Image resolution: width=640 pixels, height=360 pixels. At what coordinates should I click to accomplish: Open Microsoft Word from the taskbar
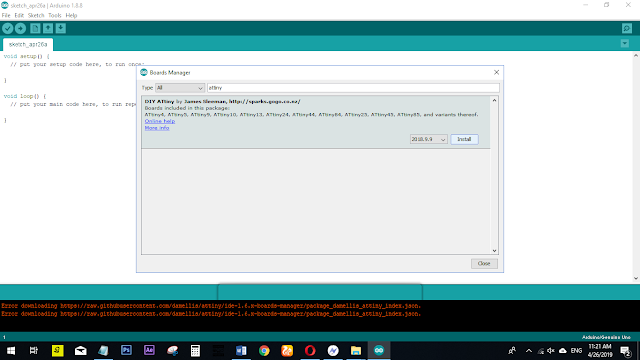pyautogui.click(x=241, y=351)
